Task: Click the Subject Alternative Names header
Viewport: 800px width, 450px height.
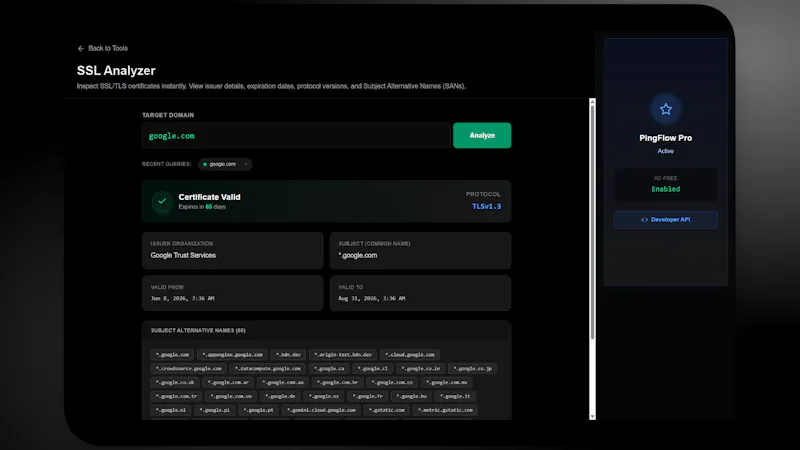Action: click(x=198, y=331)
